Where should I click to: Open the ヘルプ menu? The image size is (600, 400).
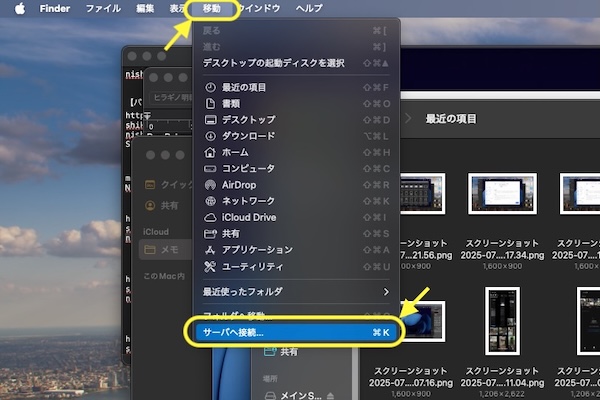point(309,8)
